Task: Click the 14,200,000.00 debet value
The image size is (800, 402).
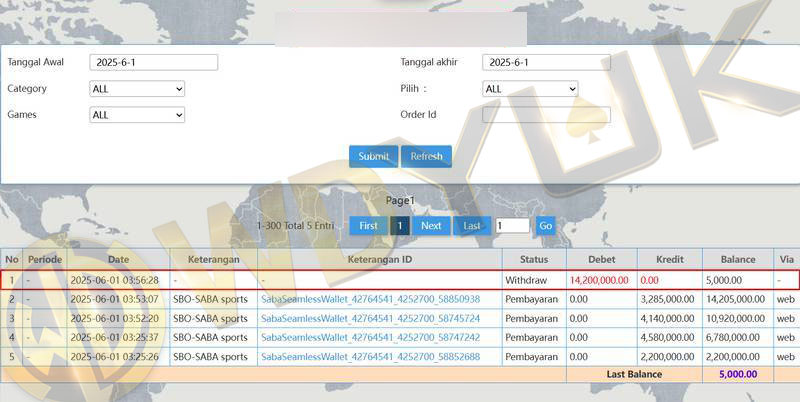Action: pos(599,280)
